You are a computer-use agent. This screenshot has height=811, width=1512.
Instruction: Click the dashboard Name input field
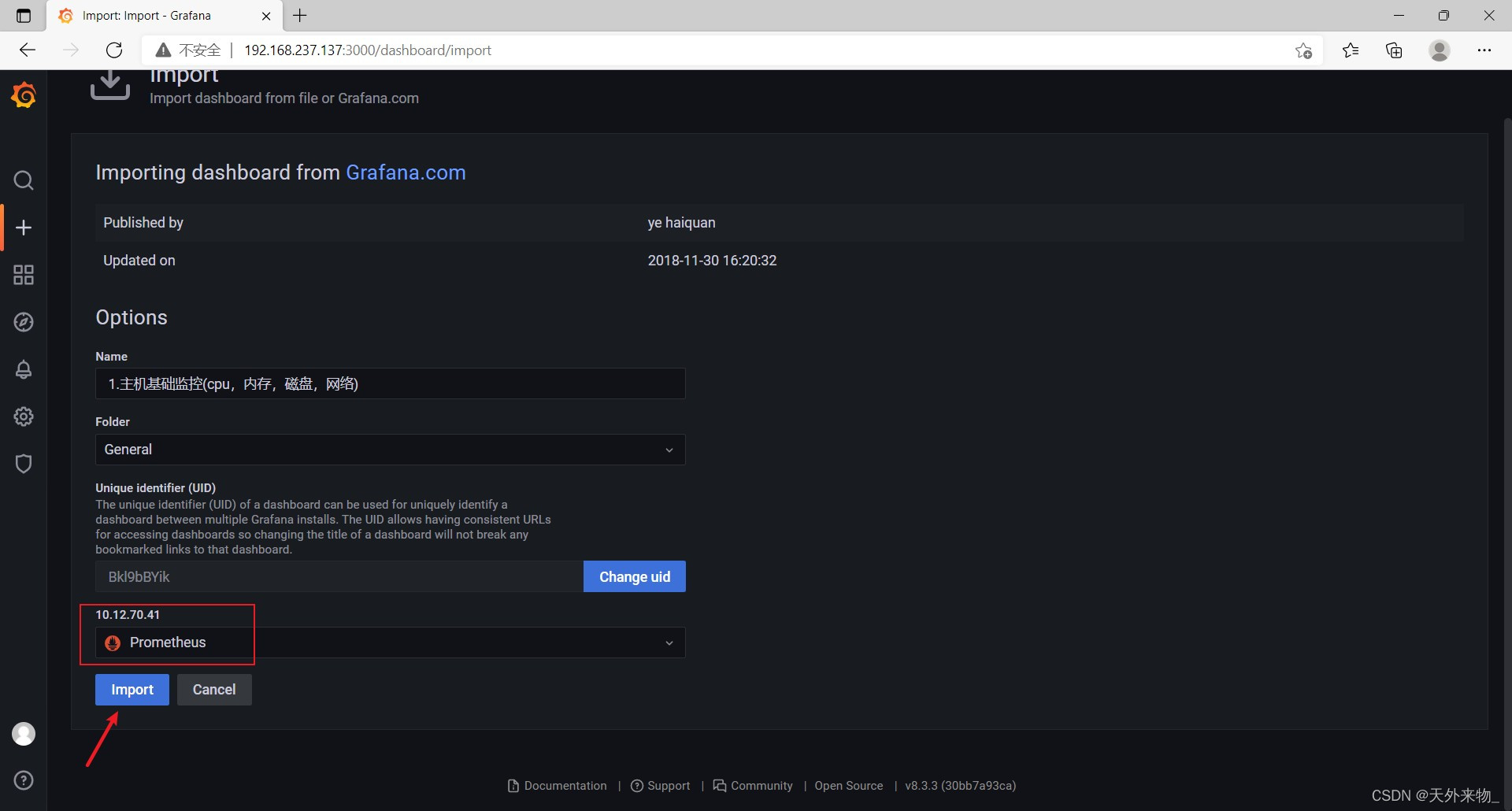[x=390, y=384]
